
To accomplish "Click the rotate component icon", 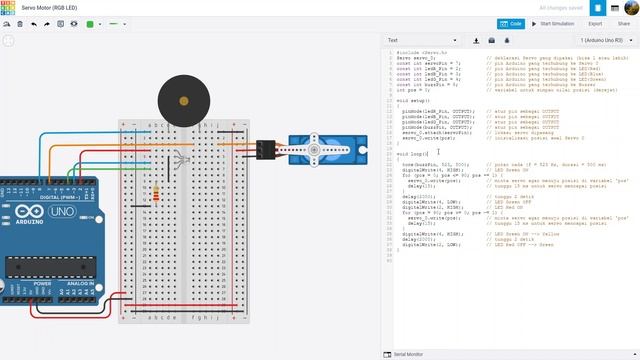I will 7,24.
